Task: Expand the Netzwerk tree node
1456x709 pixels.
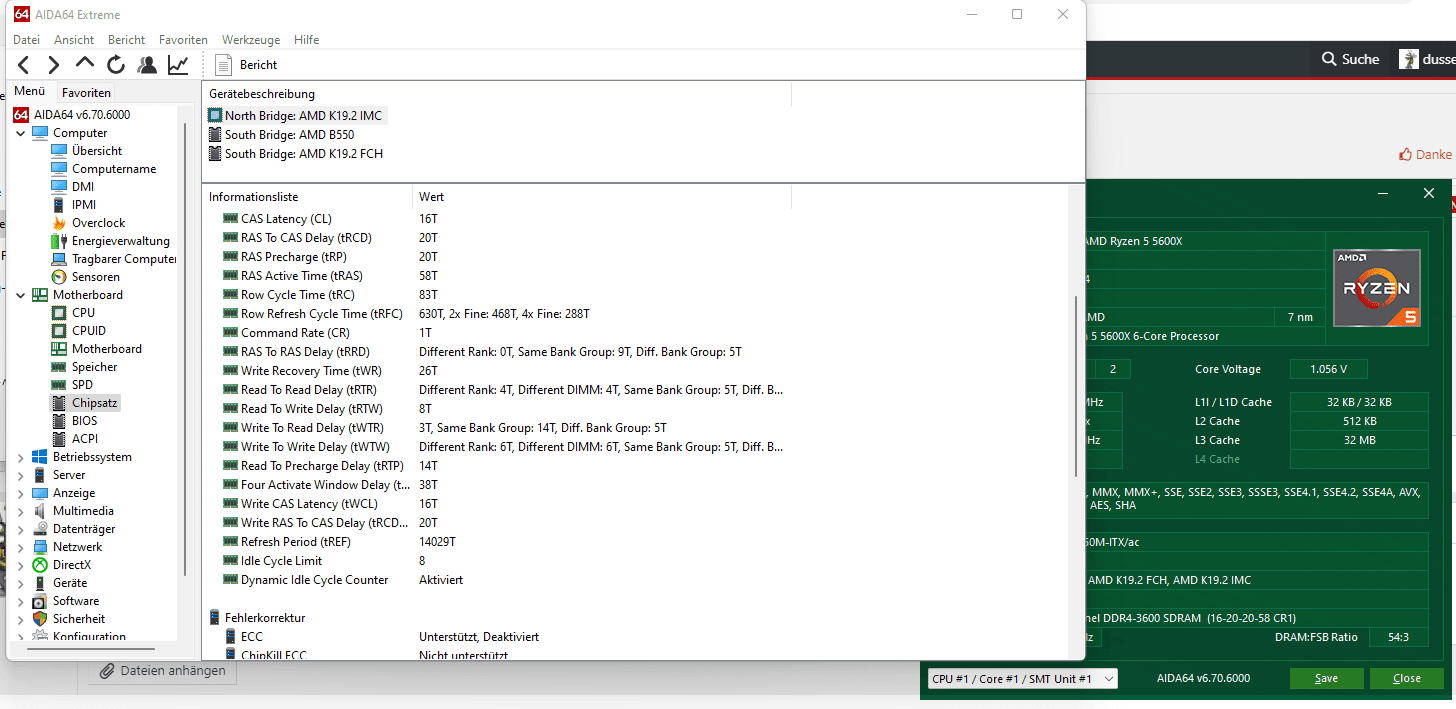Action: click(21, 547)
